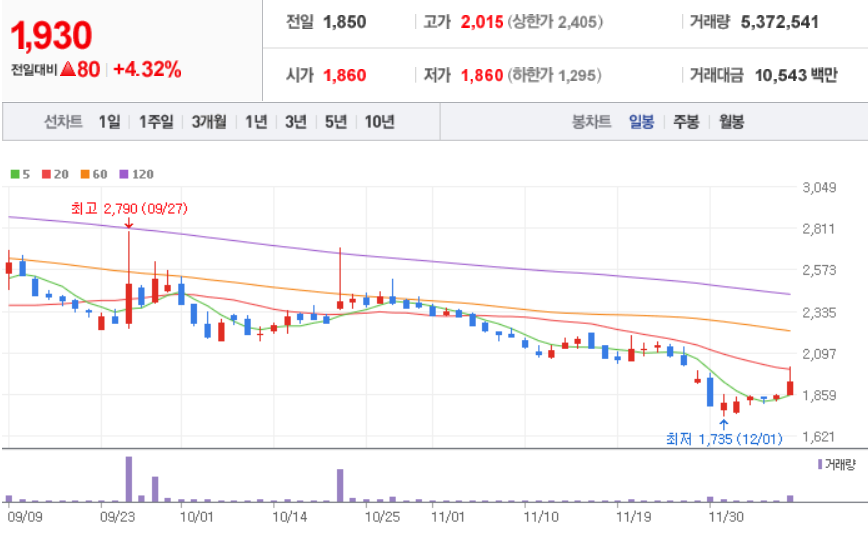
Task: Click the purple 120-day average legend swatch
Action: click(124, 174)
